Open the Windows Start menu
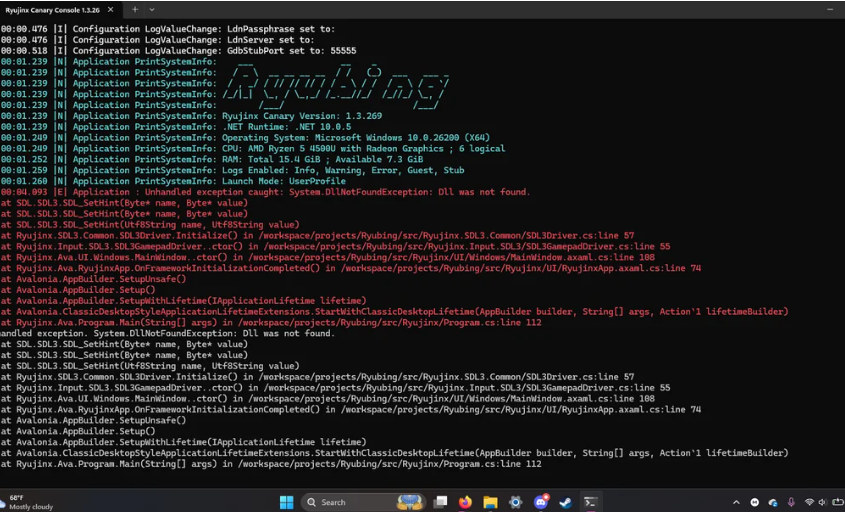 click(287, 502)
